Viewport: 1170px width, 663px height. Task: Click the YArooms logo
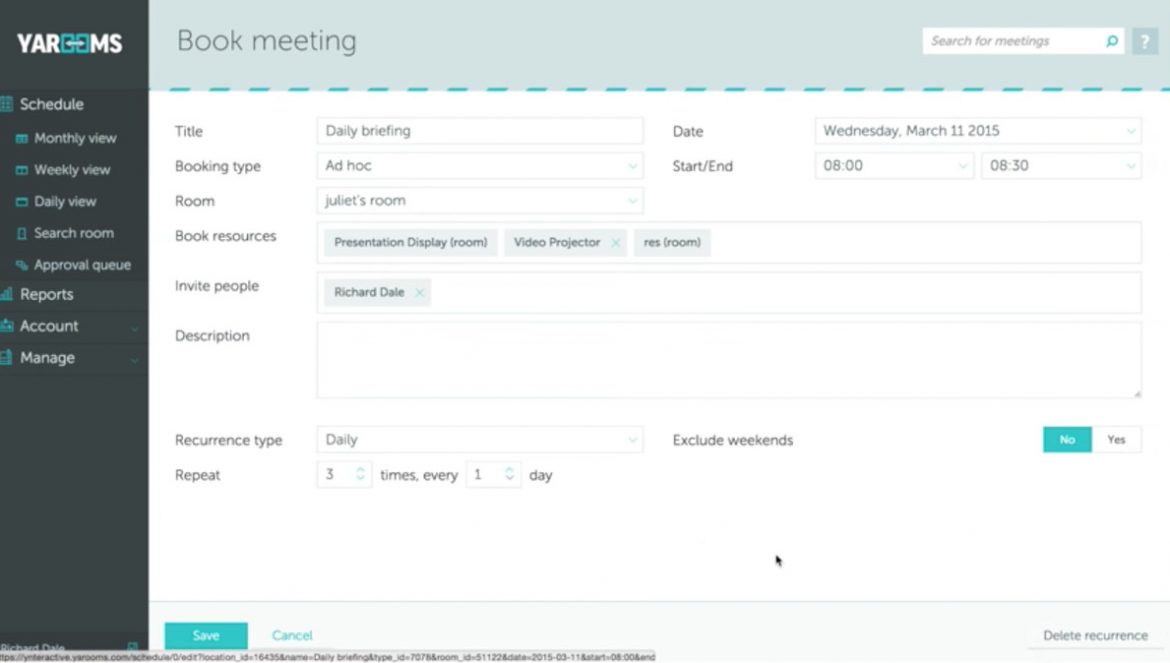68,42
